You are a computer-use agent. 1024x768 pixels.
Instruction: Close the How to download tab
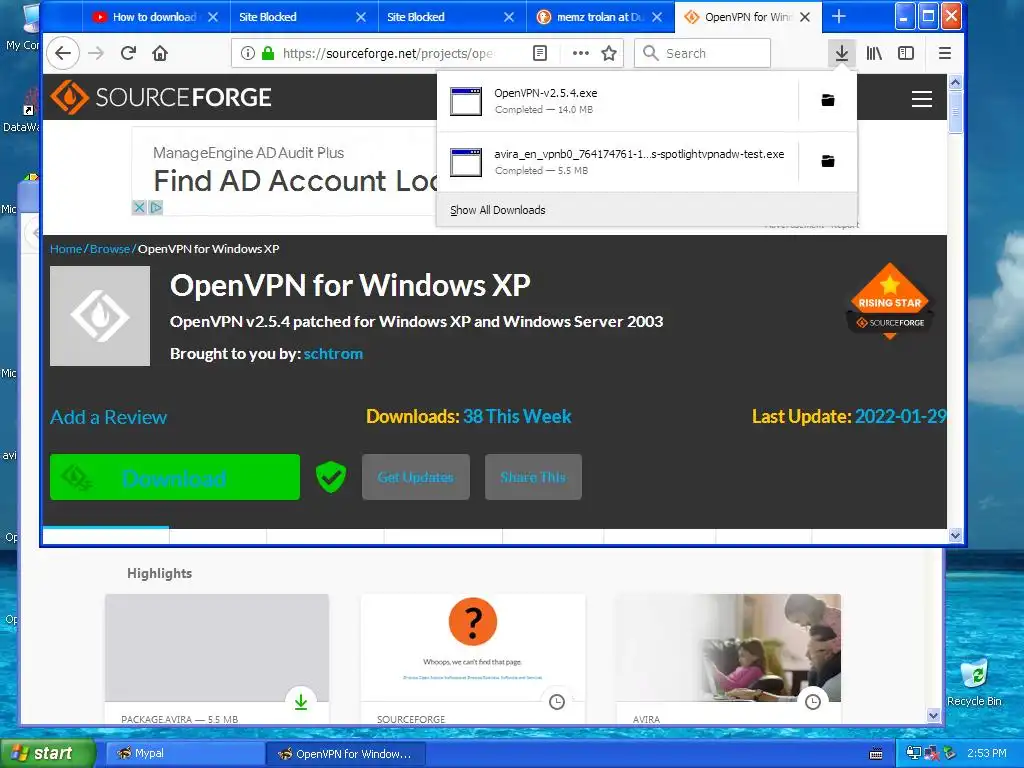coord(213,17)
